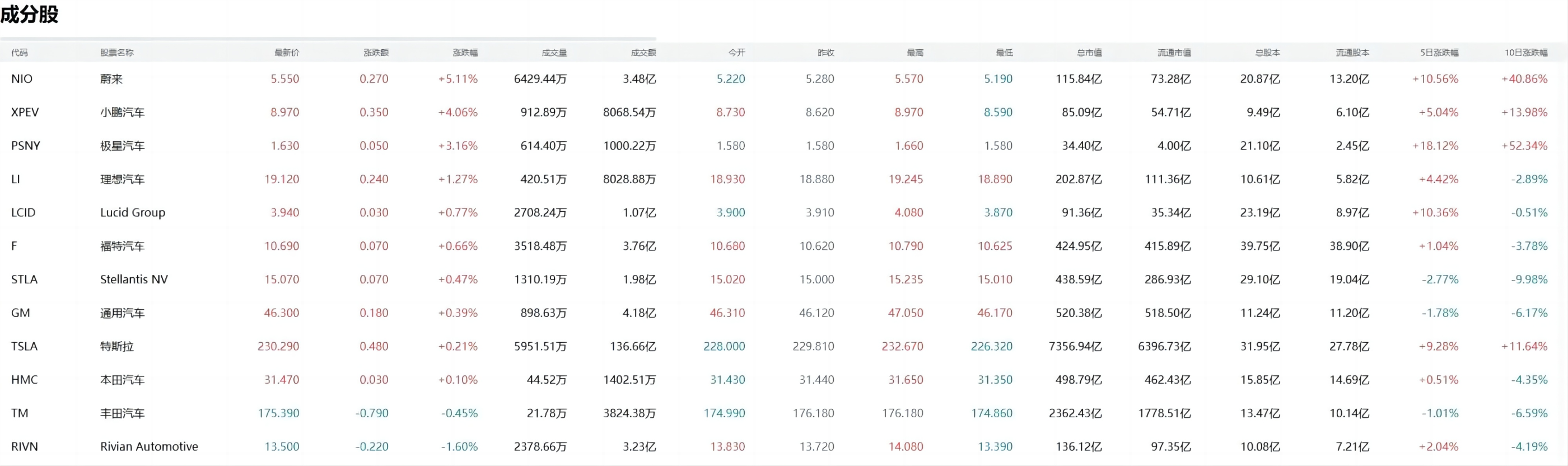Sort by the 昨收 header
This screenshot has height=466, width=1568.
(x=826, y=53)
